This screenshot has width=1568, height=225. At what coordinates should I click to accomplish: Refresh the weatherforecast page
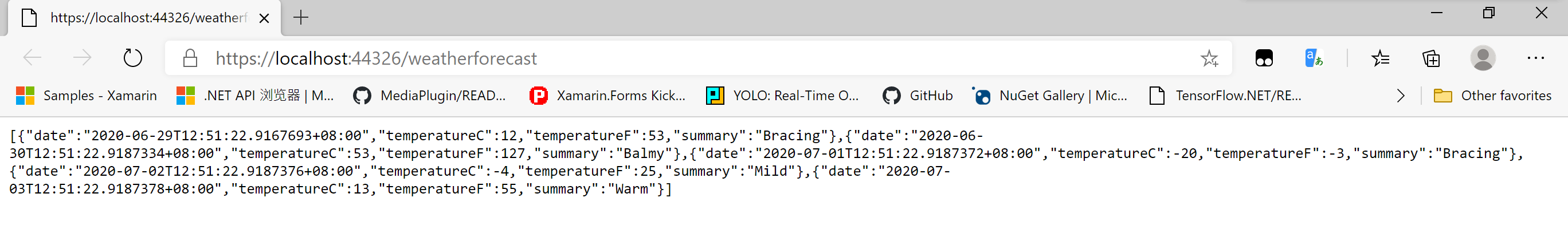pyautogui.click(x=132, y=58)
